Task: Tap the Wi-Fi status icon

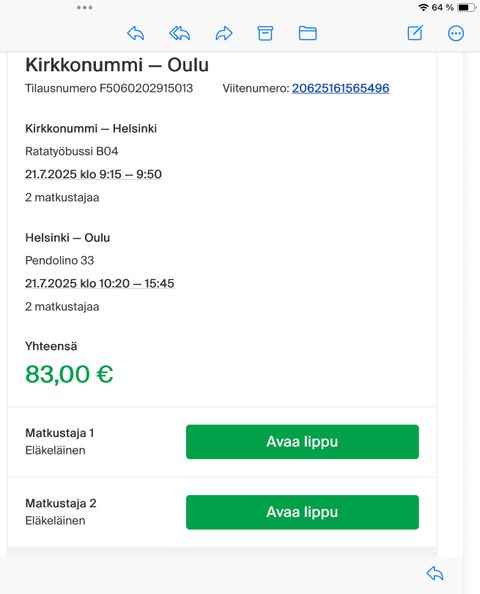Action: (423, 7)
